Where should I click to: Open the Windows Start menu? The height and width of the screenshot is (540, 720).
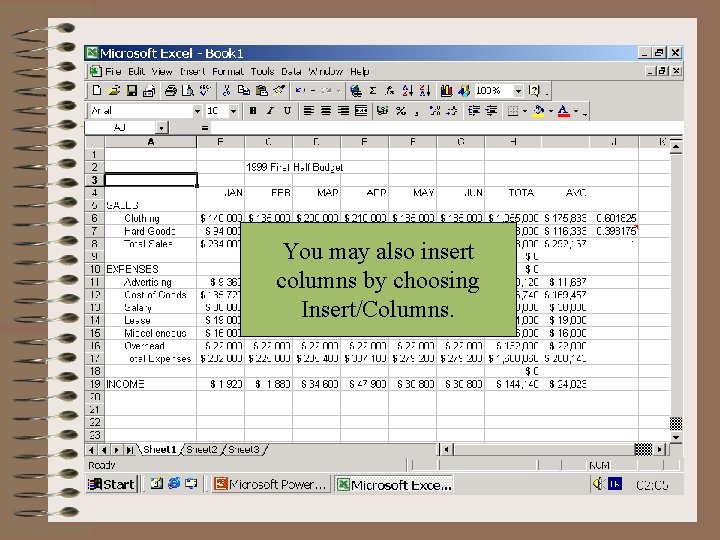click(112, 484)
